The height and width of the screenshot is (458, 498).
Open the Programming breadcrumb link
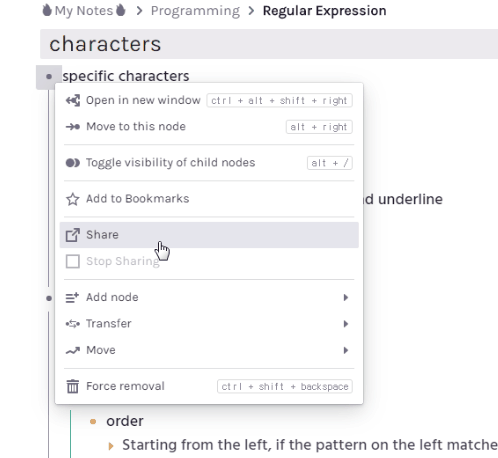coord(195,11)
